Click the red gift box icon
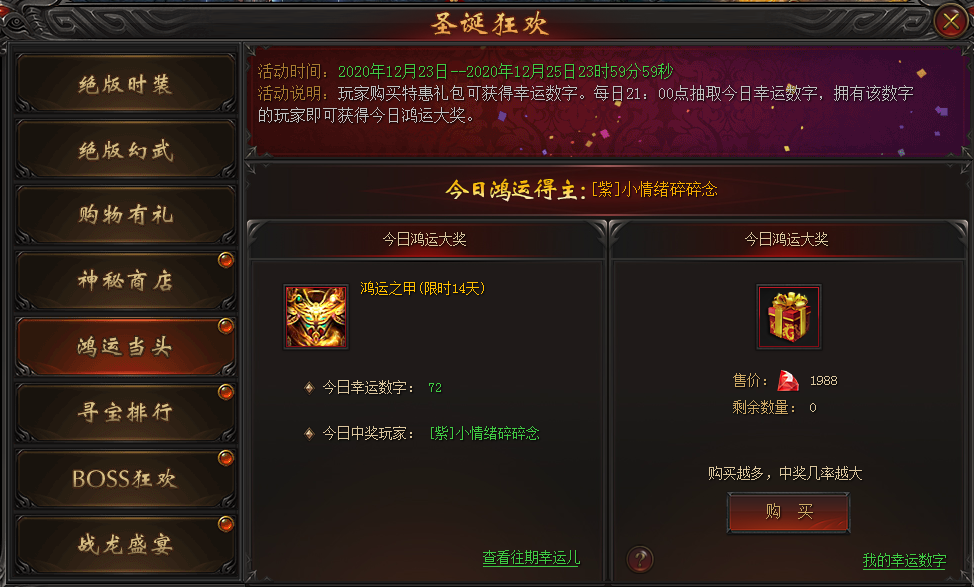 788,317
